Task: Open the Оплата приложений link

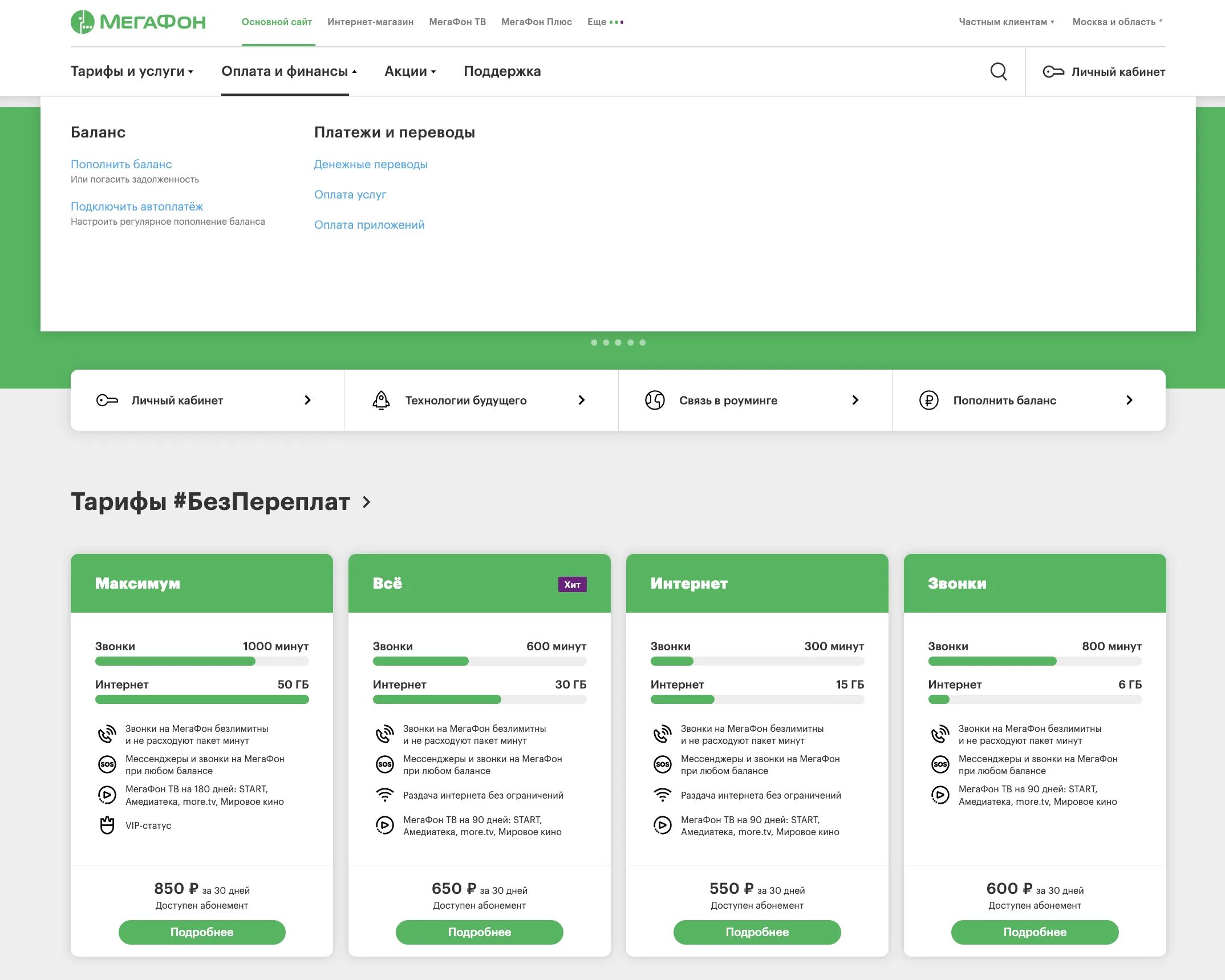Action: [x=370, y=225]
